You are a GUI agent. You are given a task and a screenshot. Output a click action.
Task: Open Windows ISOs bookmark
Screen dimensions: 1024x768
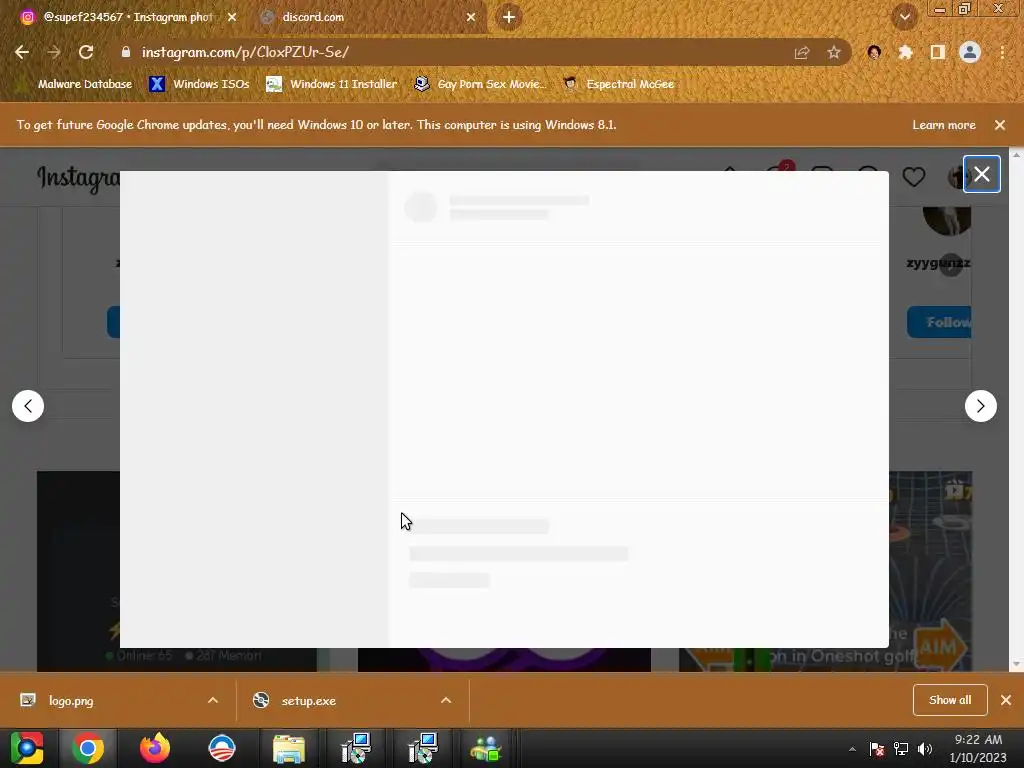click(x=199, y=84)
